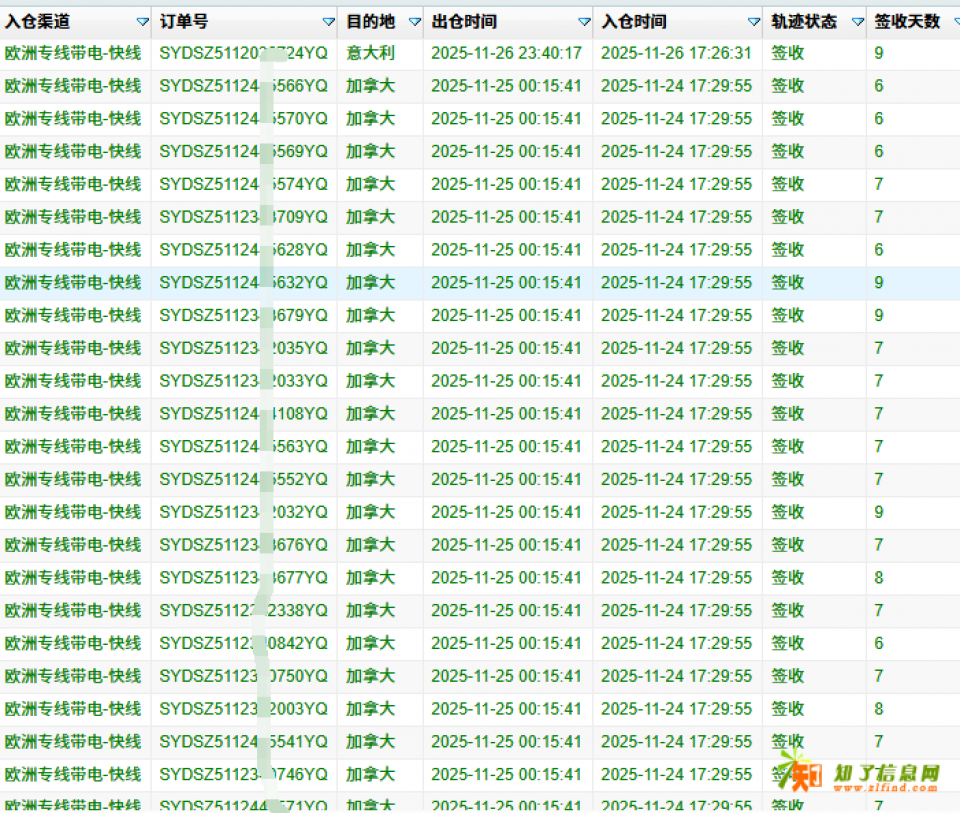
Task: Sort by the 出仓时间 header label
Action: (x=464, y=22)
